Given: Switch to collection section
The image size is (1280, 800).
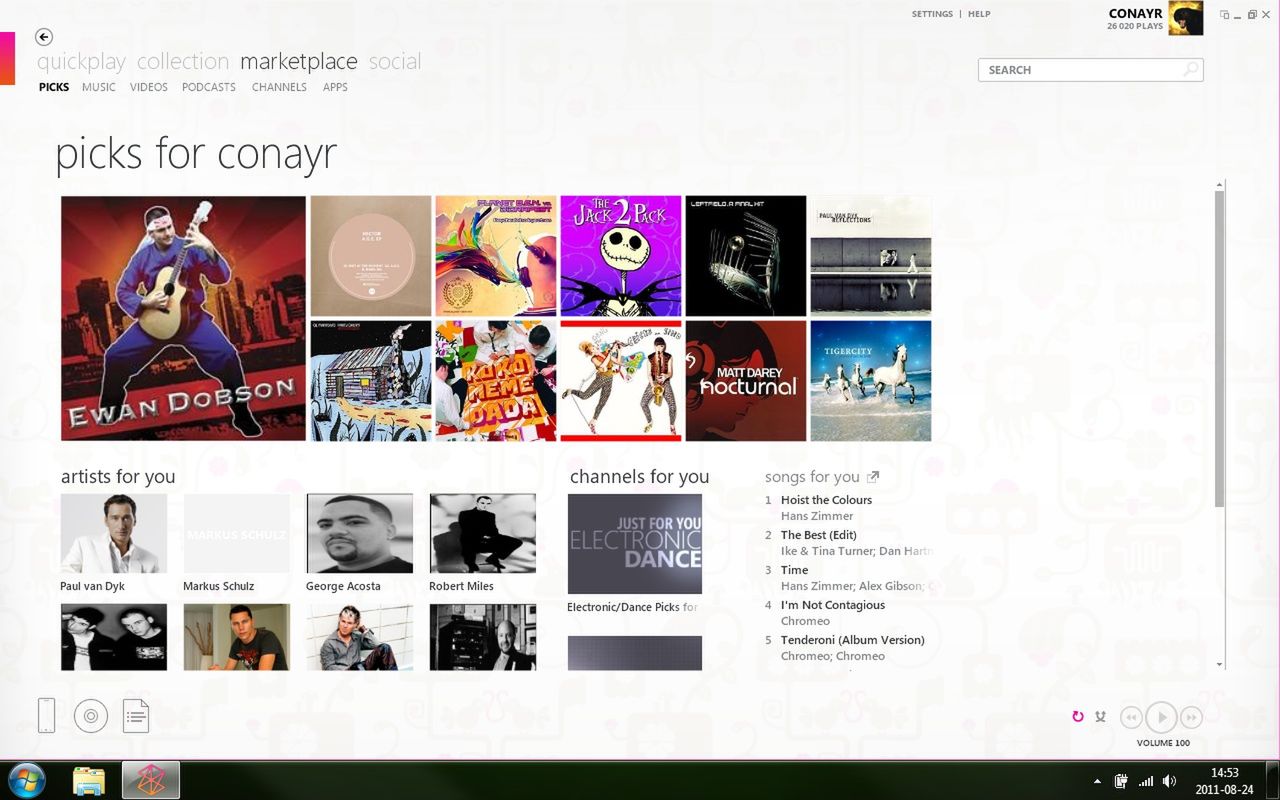Looking at the screenshot, I should point(183,62).
